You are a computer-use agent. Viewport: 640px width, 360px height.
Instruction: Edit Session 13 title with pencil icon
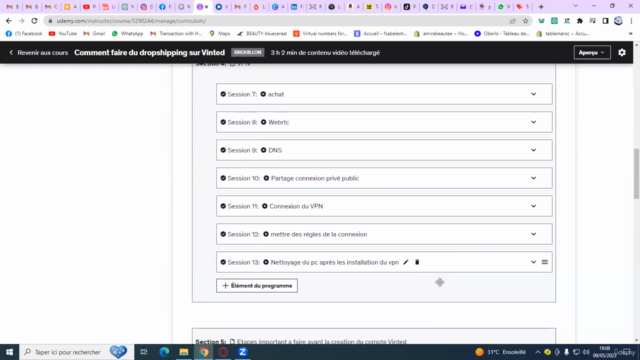point(406,262)
